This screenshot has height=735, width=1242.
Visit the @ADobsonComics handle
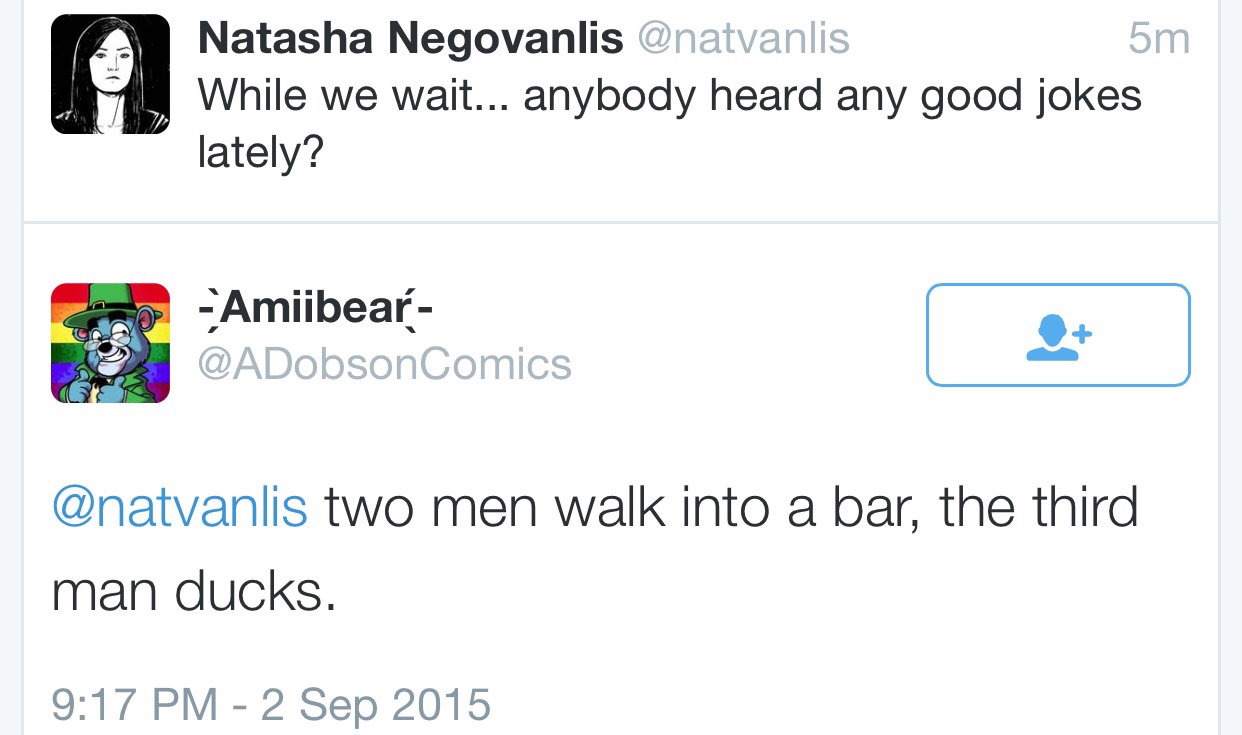pos(385,363)
